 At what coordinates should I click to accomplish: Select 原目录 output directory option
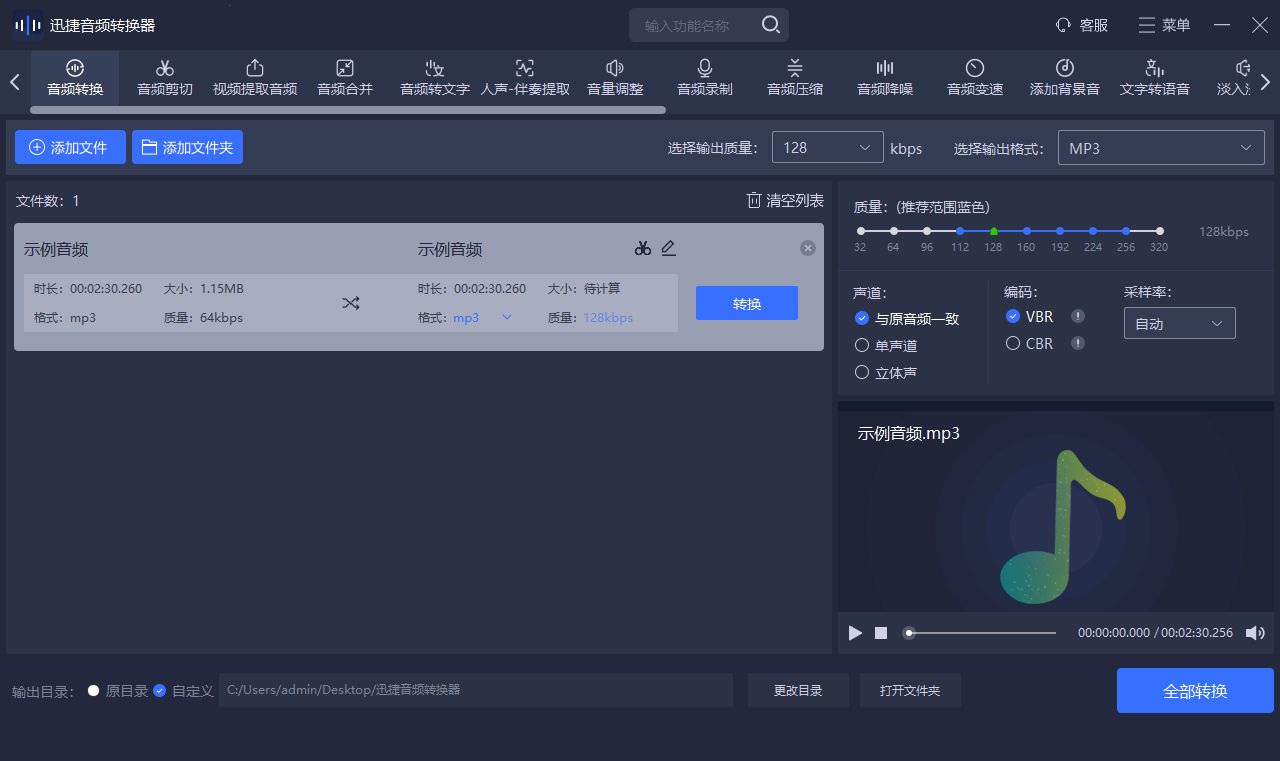tap(117, 690)
